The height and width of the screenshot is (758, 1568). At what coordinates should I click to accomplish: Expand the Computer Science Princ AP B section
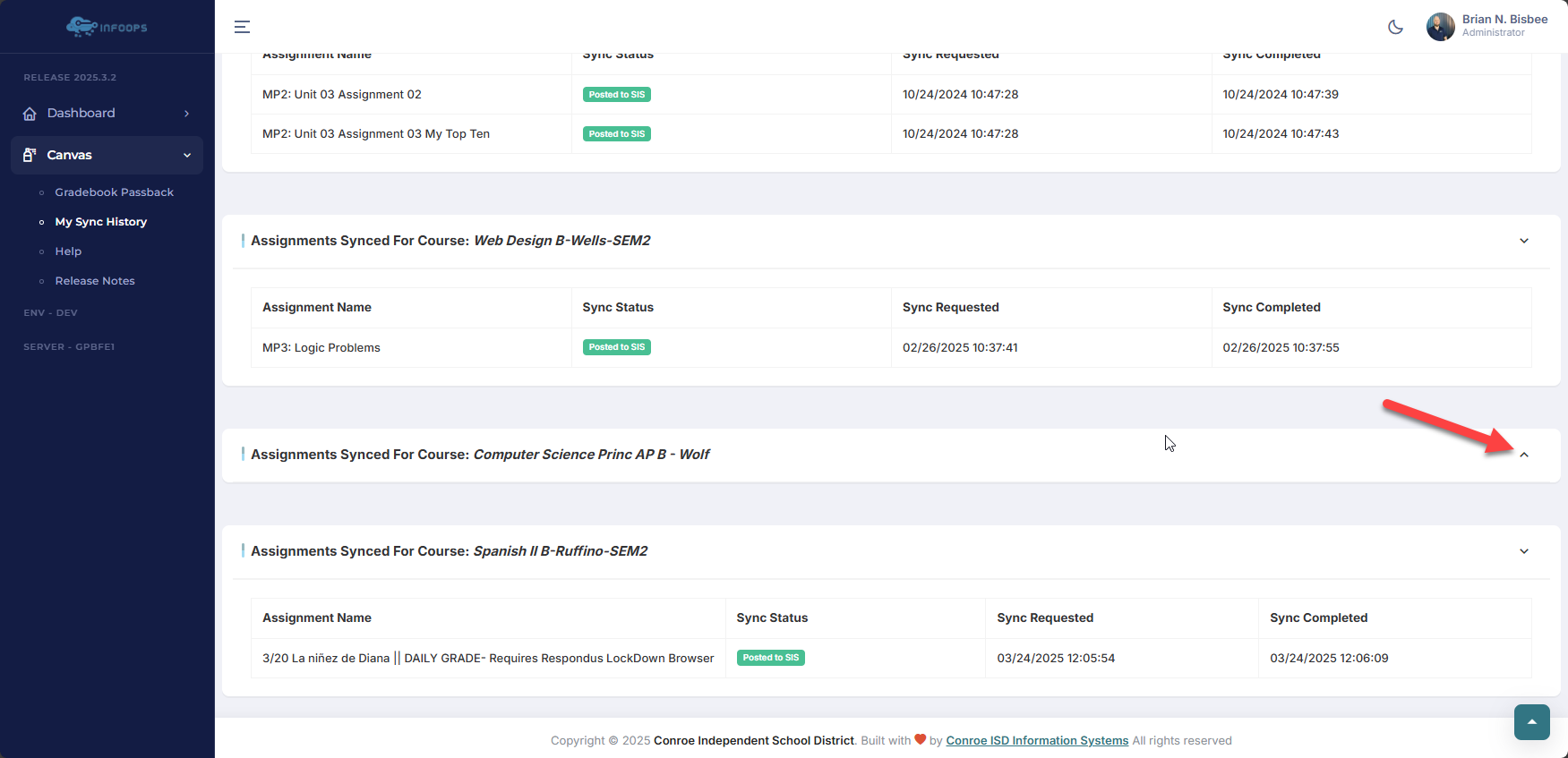1523,455
